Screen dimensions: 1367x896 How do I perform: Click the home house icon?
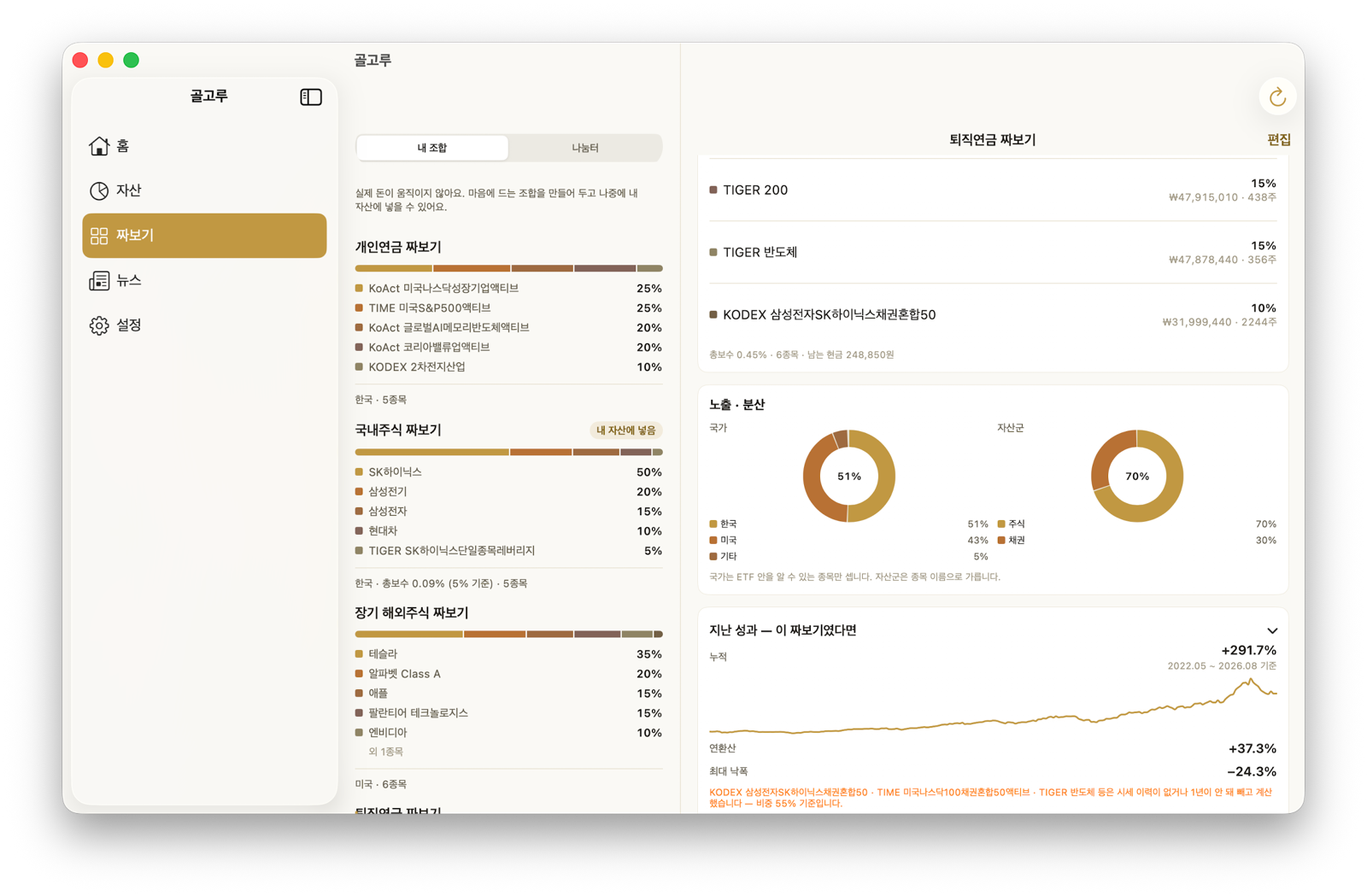tap(99, 146)
